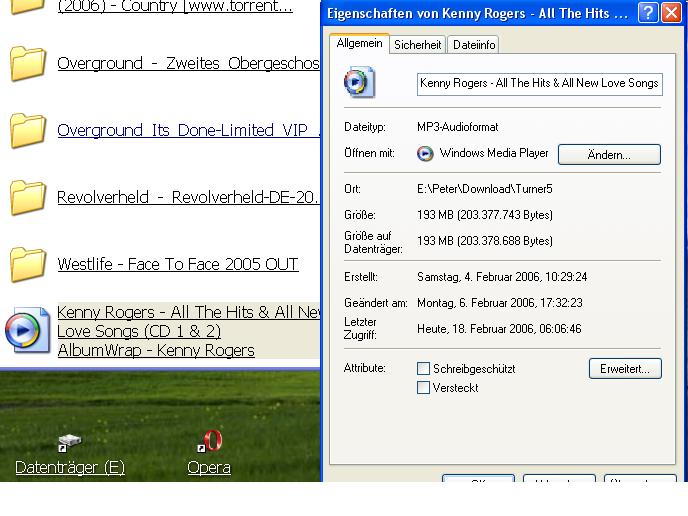Click the Windows Media Player program name text
This screenshot has height=516, width=688.
click(x=494, y=153)
